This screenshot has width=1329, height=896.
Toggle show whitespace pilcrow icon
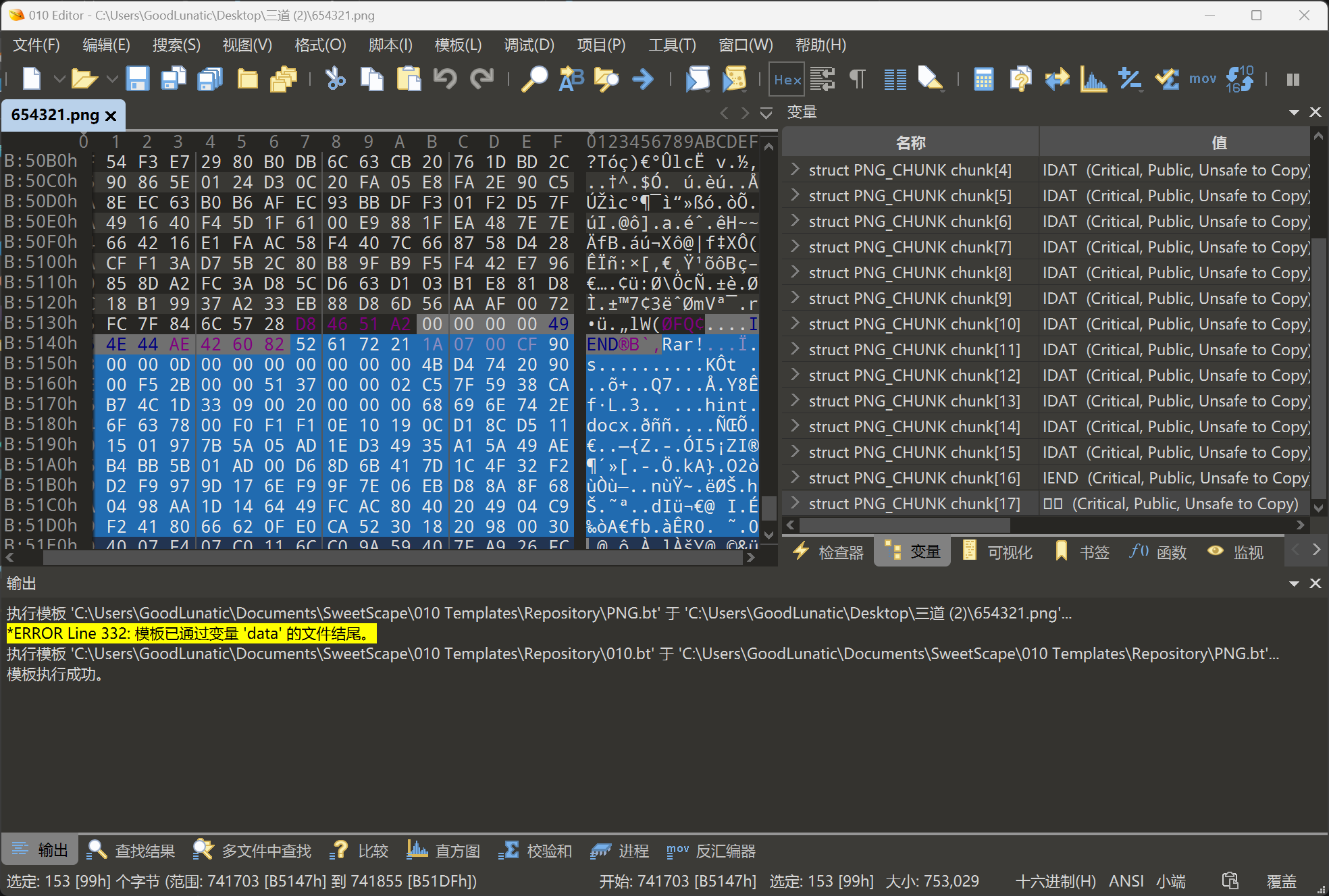pos(858,79)
